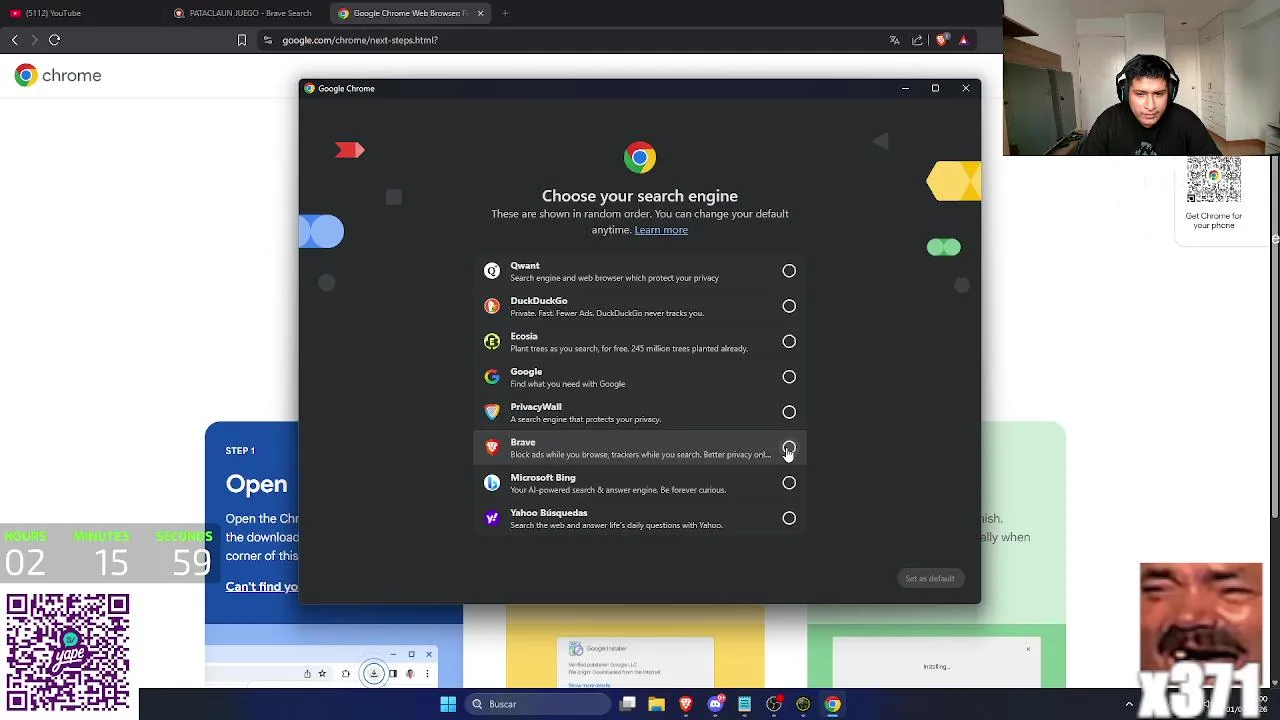The width and height of the screenshot is (1280, 720).
Task: Reload the current page
Action: pyautogui.click(x=55, y=40)
